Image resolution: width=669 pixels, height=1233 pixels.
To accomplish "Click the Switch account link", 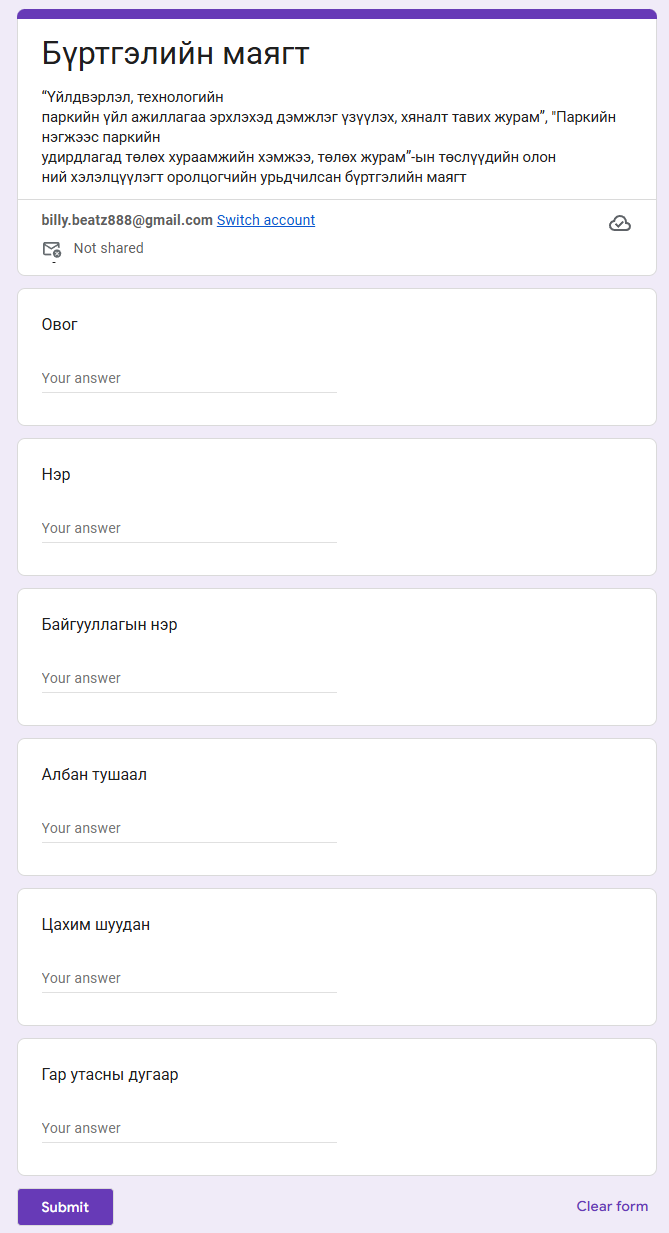I will 266,220.
